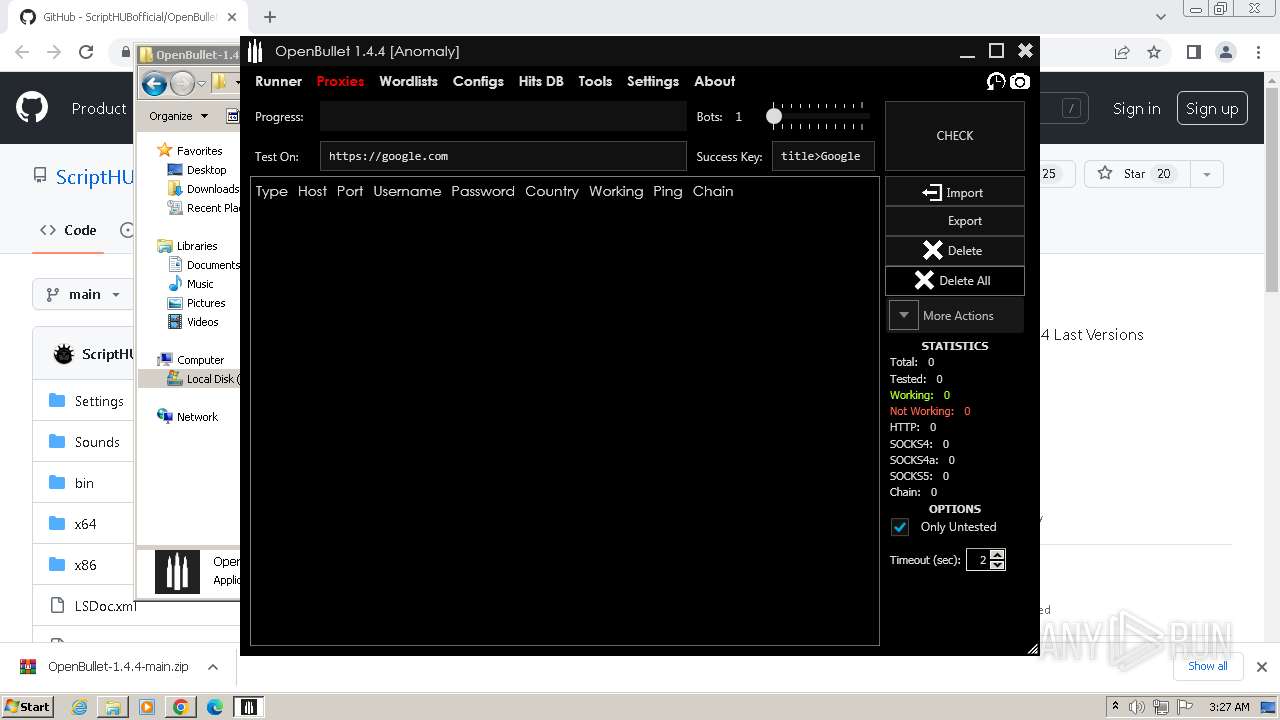1280x720 pixels.
Task: Click the Success Key field
Action: point(823,156)
